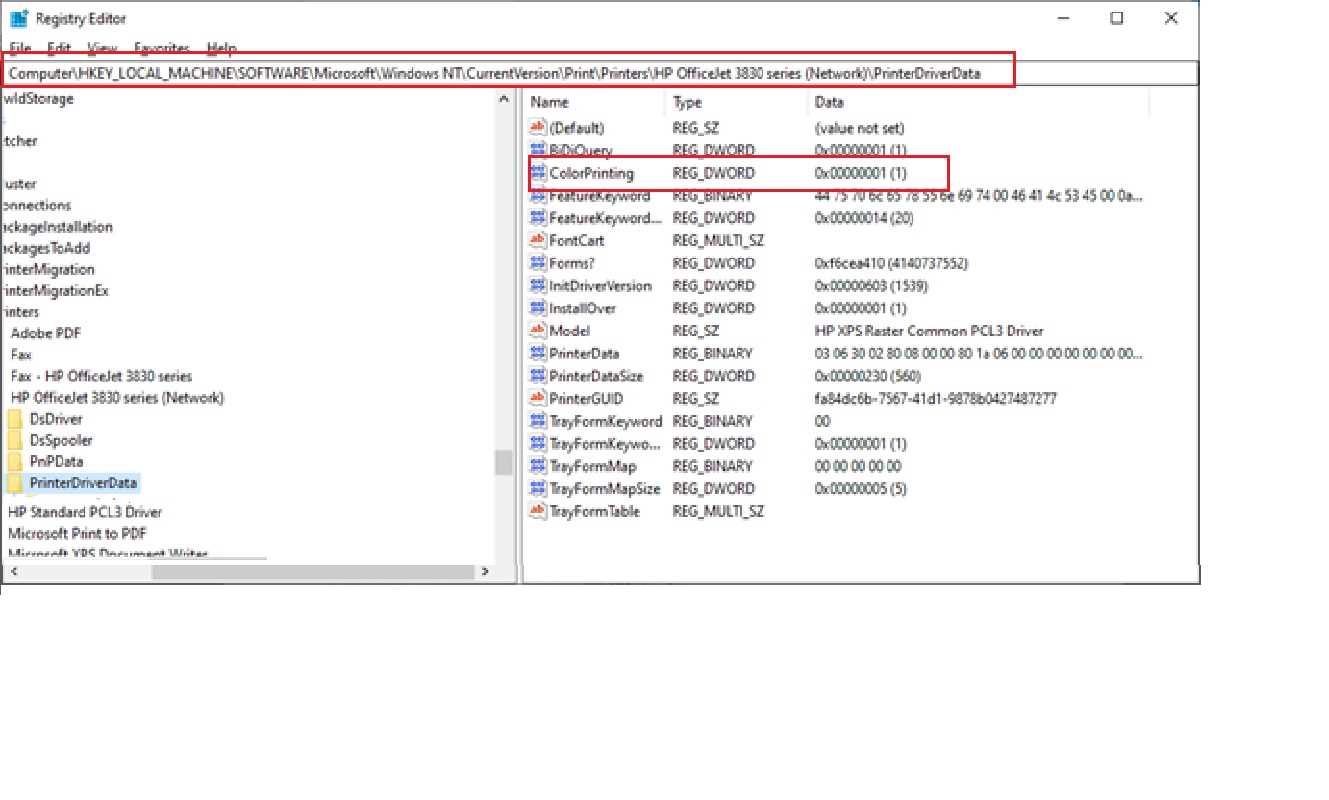
Task: Select Fax - HP OfficeJet 3830 series key
Action: coord(101,376)
